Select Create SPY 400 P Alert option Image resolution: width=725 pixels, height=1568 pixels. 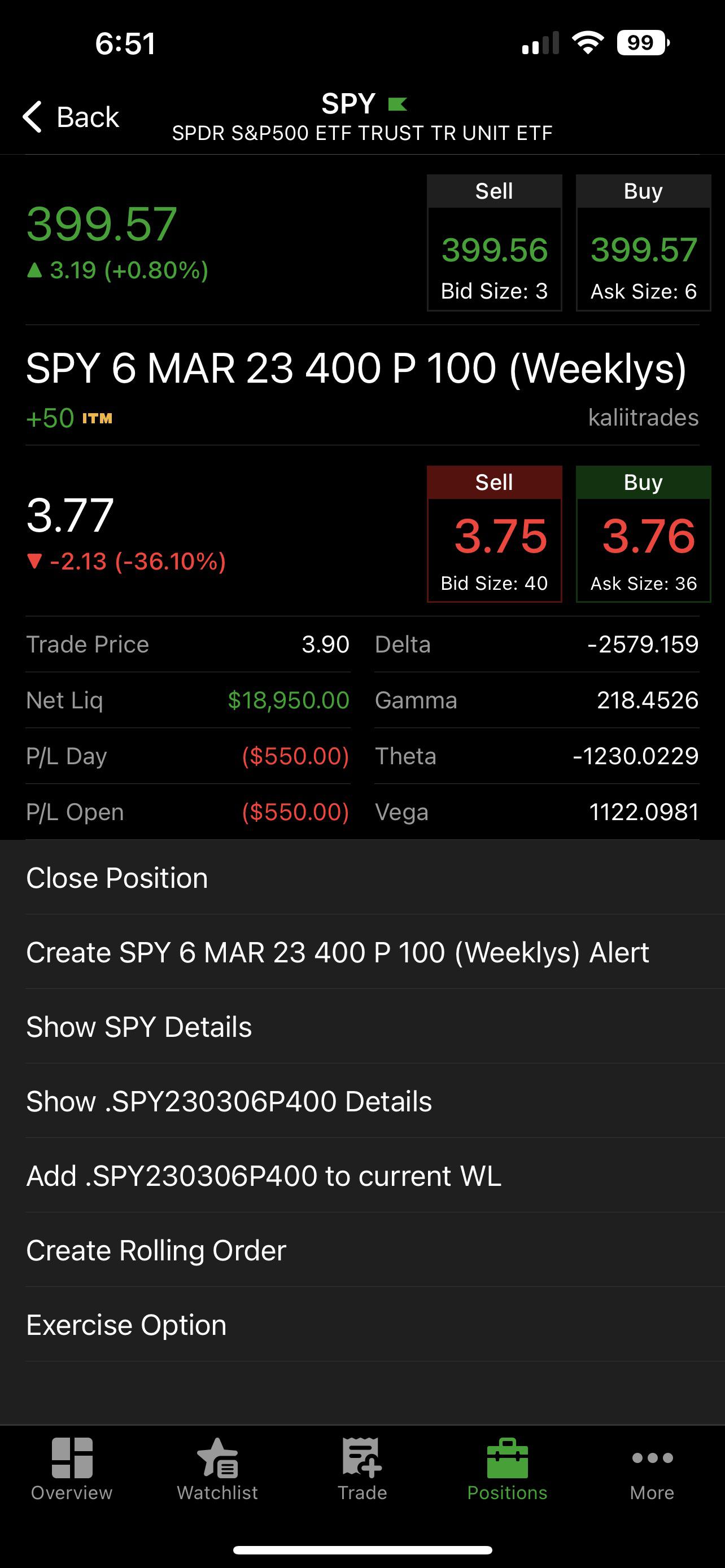coord(337,952)
